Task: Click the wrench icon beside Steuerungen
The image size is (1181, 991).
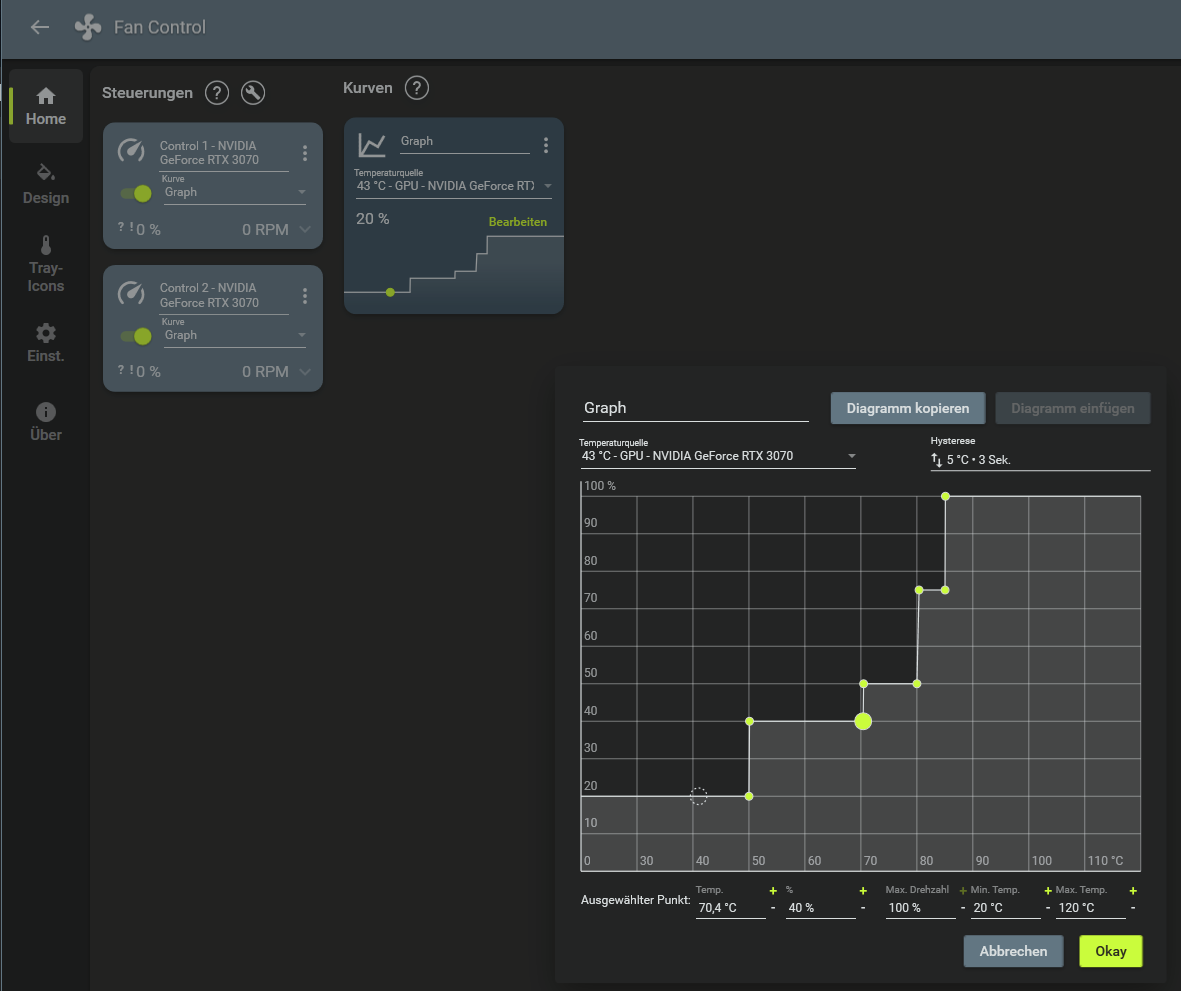Action: pos(252,93)
